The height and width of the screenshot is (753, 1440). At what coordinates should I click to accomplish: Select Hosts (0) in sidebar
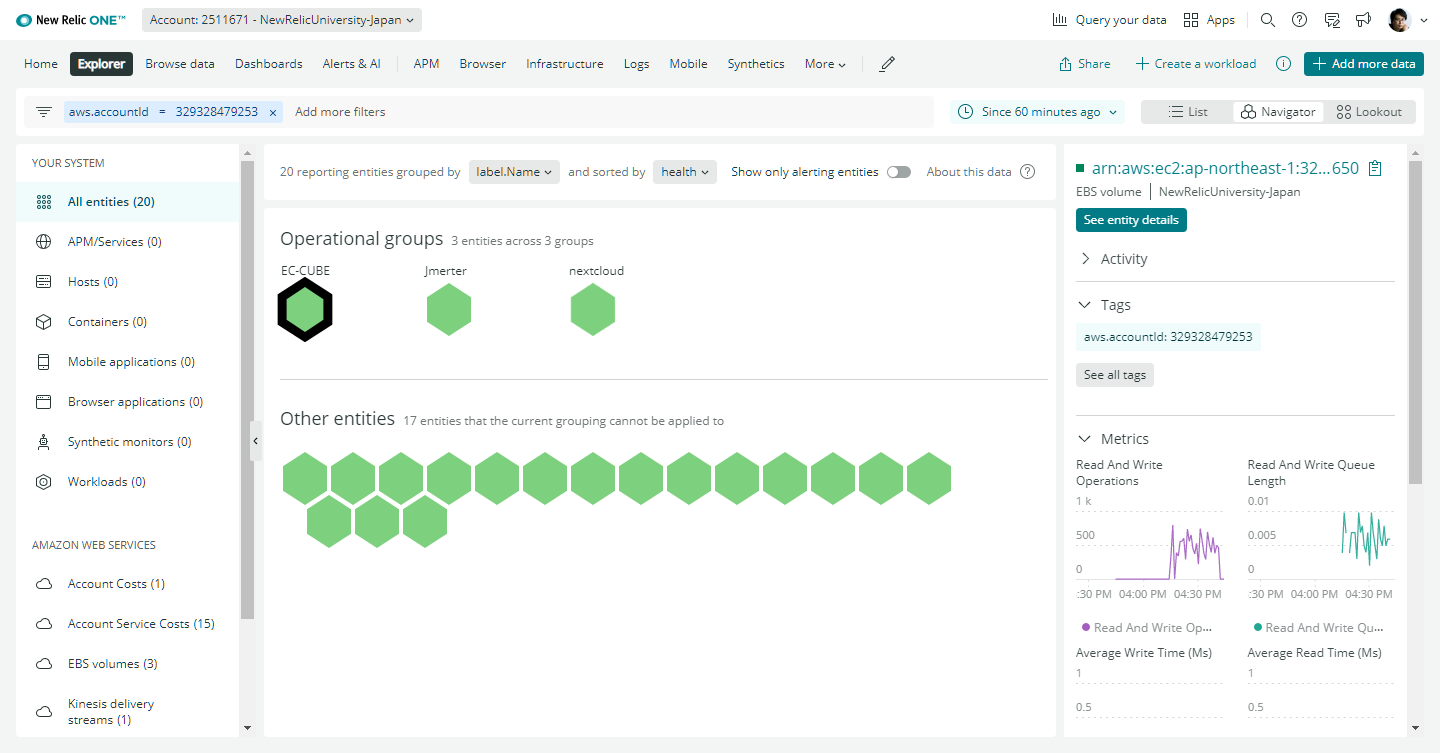128,282
